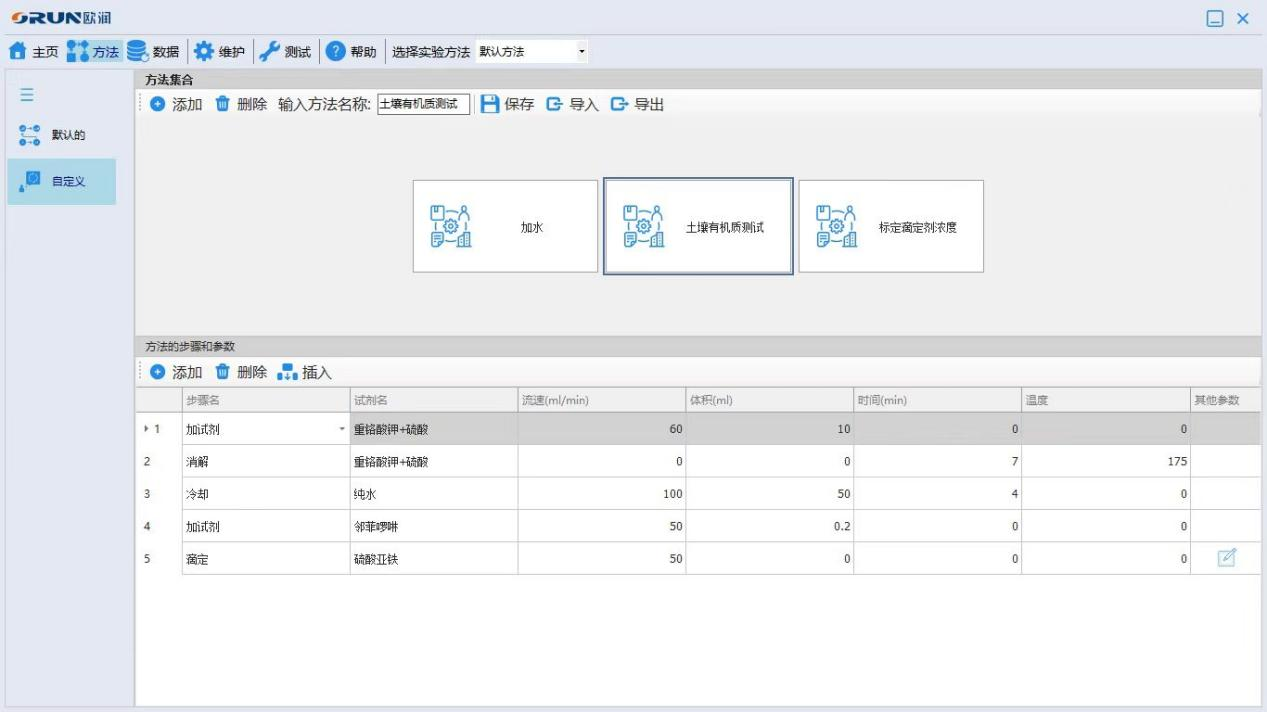
Task: Open the 数据 menu
Action: [153, 51]
